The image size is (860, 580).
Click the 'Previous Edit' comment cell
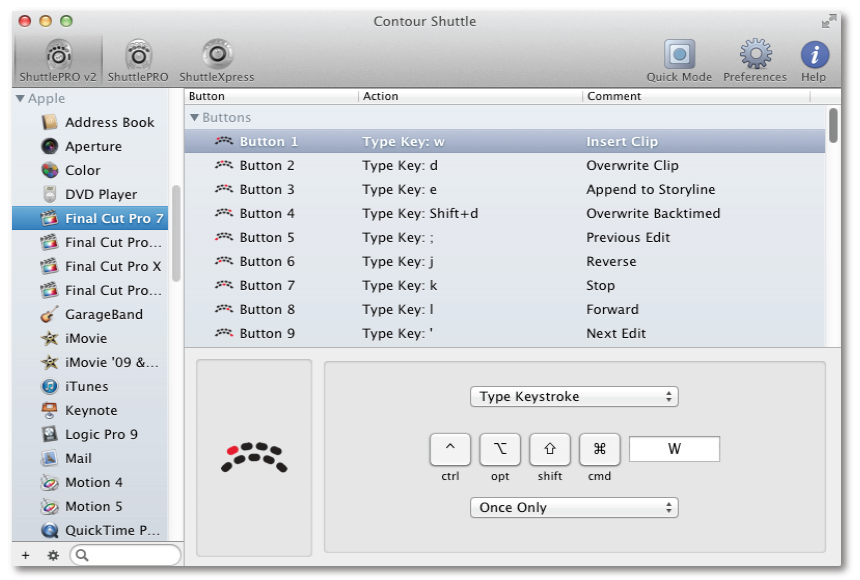628,238
